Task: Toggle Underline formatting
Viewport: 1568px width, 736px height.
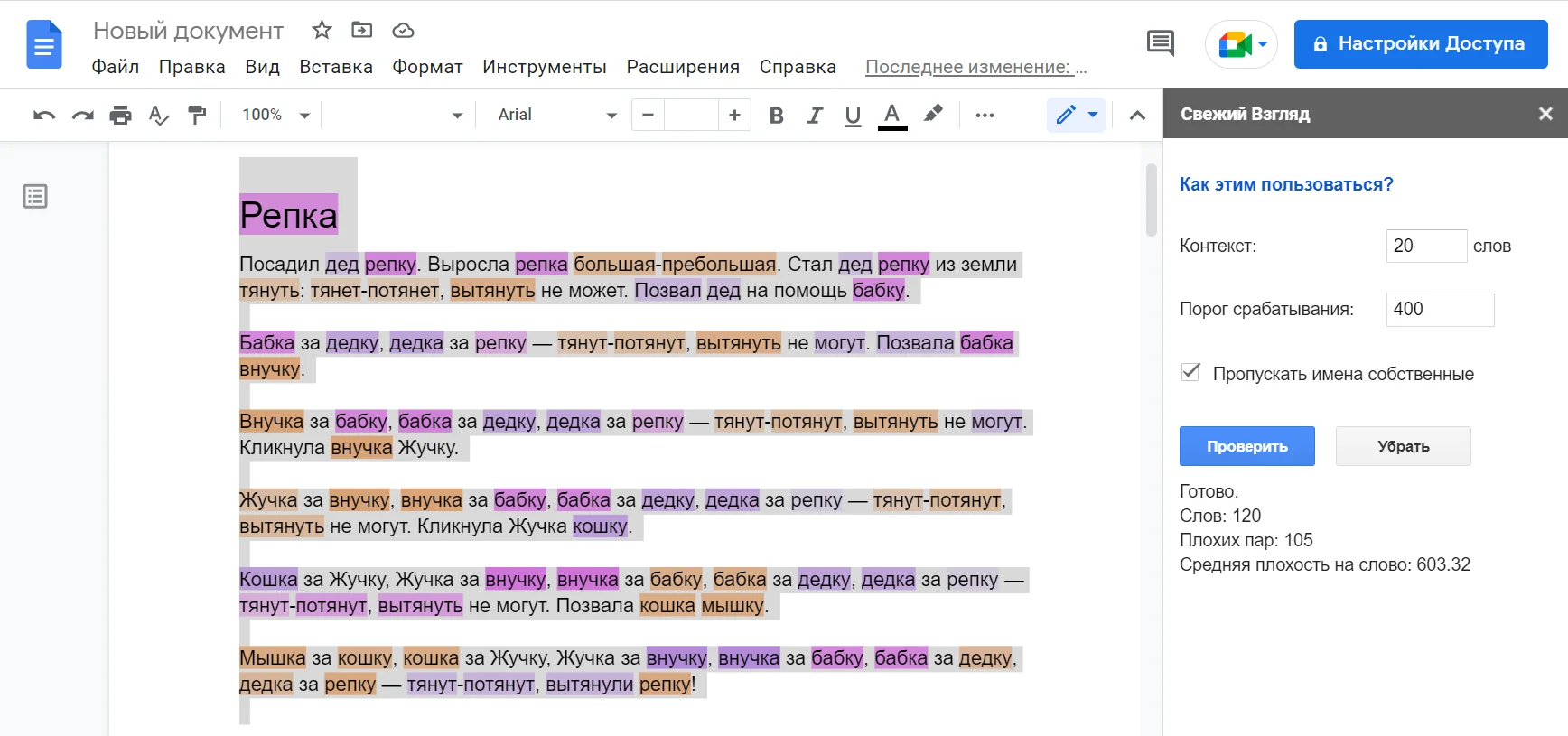Action: [853, 115]
